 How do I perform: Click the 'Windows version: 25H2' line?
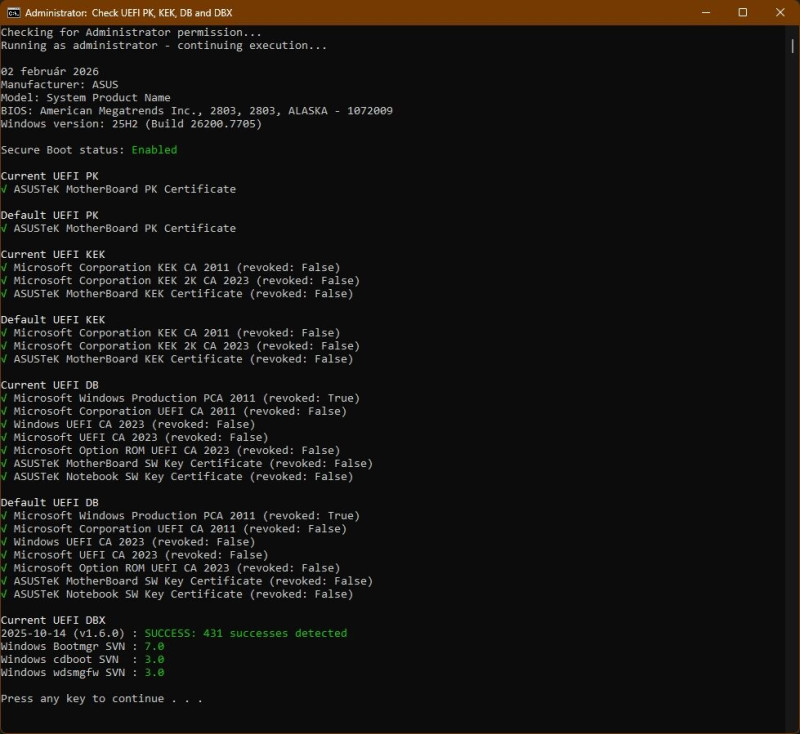(131, 124)
